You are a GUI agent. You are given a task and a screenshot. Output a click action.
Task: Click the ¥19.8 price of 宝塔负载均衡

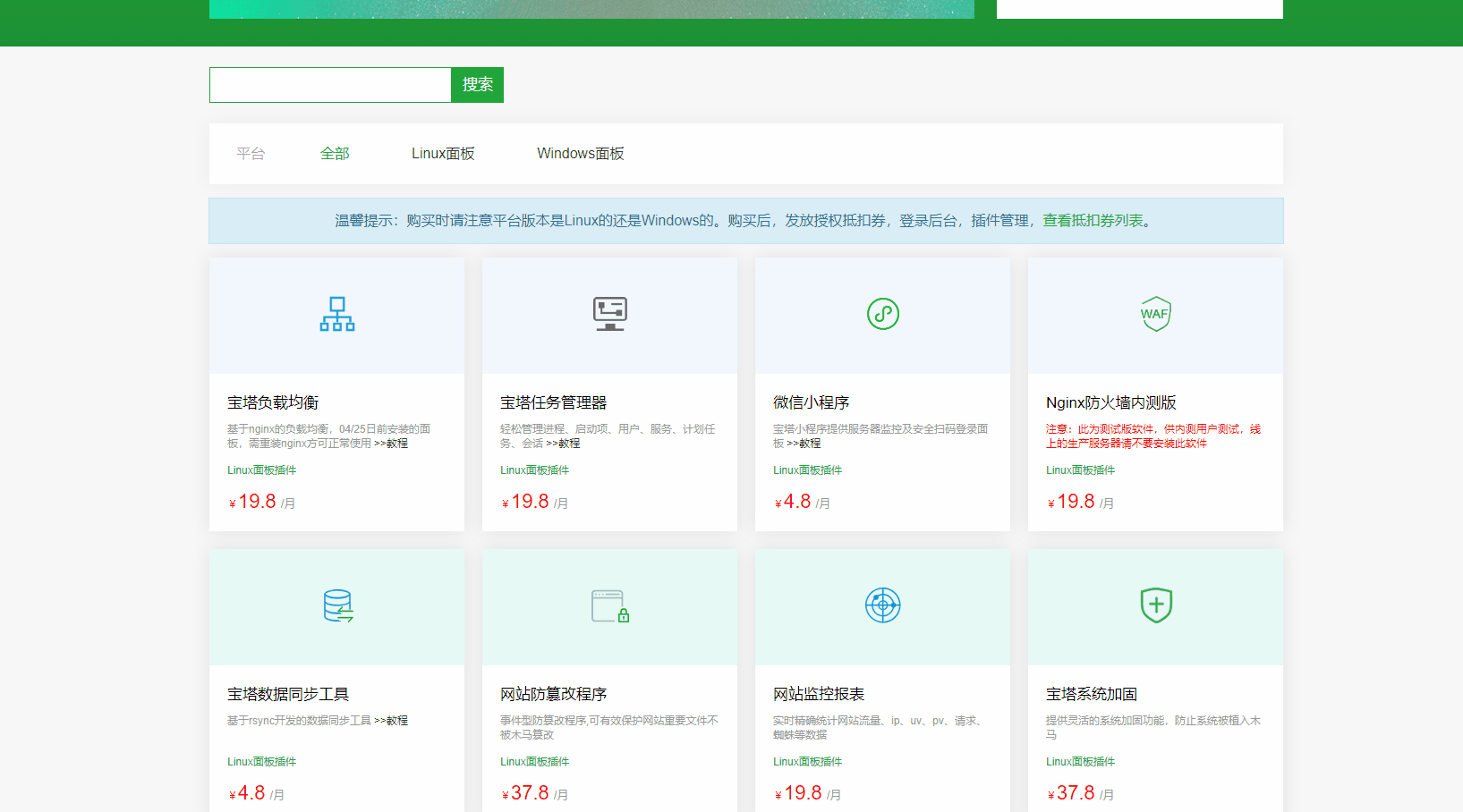pyautogui.click(x=252, y=502)
